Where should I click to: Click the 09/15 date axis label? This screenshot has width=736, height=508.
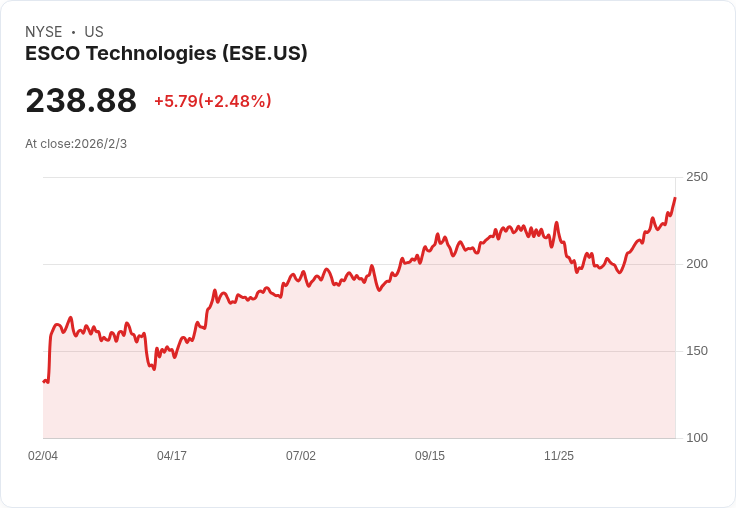[x=430, y=456]
